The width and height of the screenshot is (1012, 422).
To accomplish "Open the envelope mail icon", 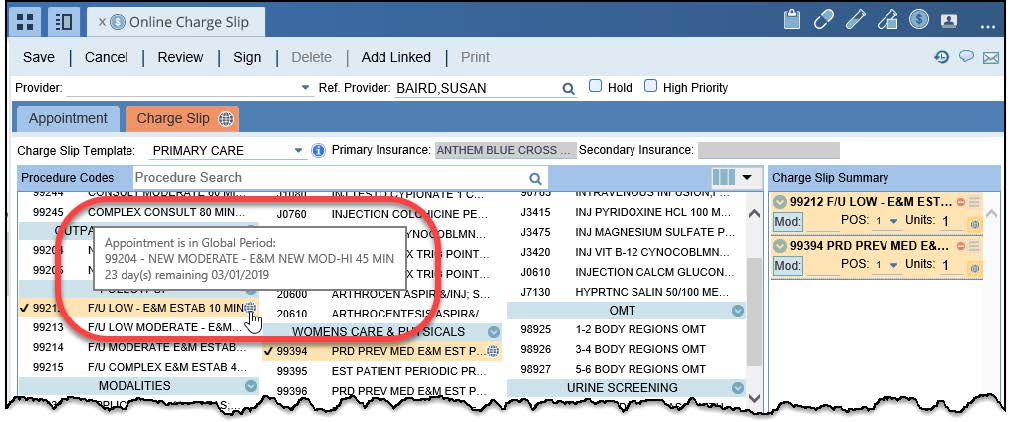I will [991, 58].
